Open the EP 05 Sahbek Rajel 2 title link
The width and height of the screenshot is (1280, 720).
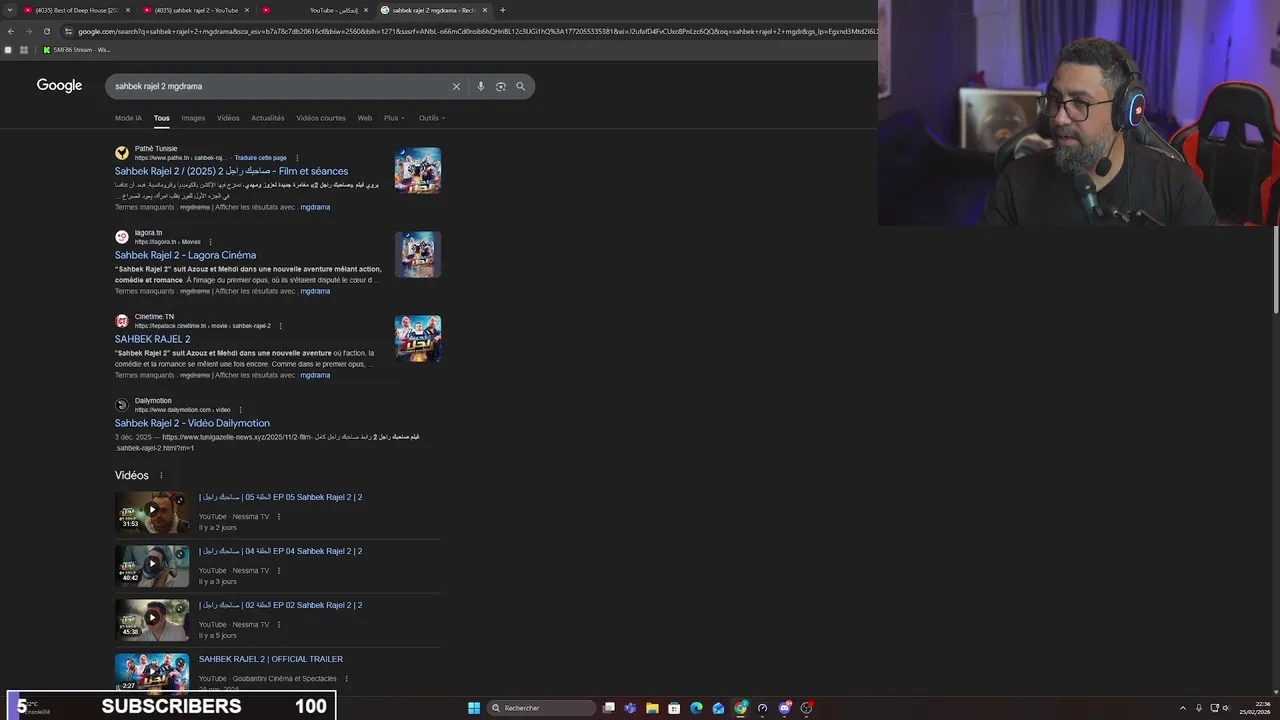[280, 497]
